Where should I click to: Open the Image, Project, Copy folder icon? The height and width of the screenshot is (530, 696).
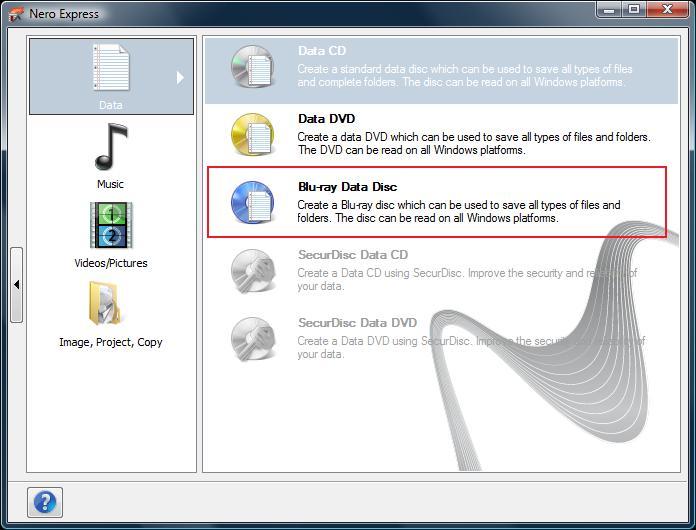click(x=105, y=304)
